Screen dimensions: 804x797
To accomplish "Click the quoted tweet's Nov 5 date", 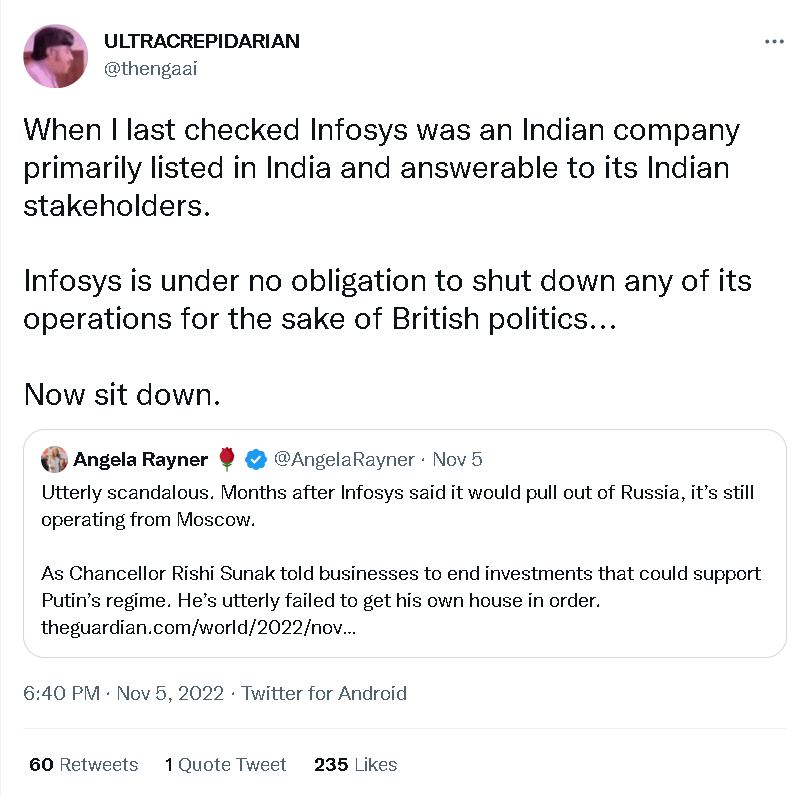I will pyautogui.click(x=458, y=459).
